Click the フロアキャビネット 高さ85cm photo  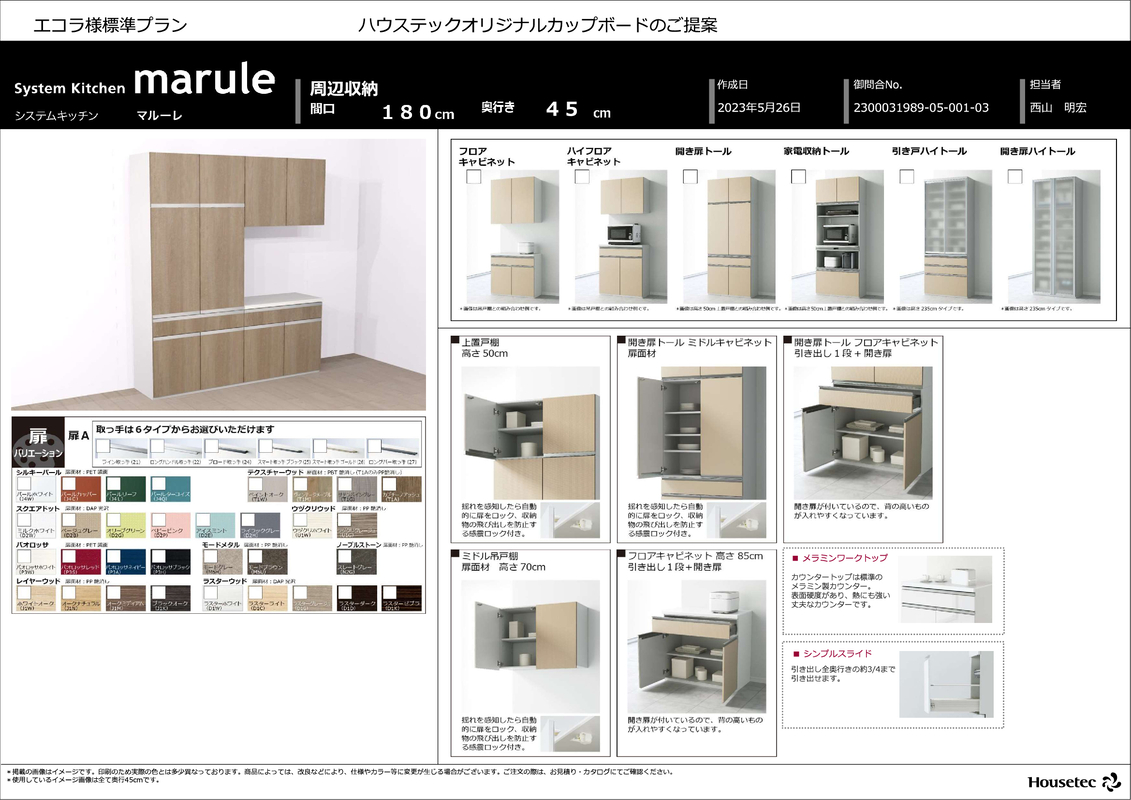(682, 644)
